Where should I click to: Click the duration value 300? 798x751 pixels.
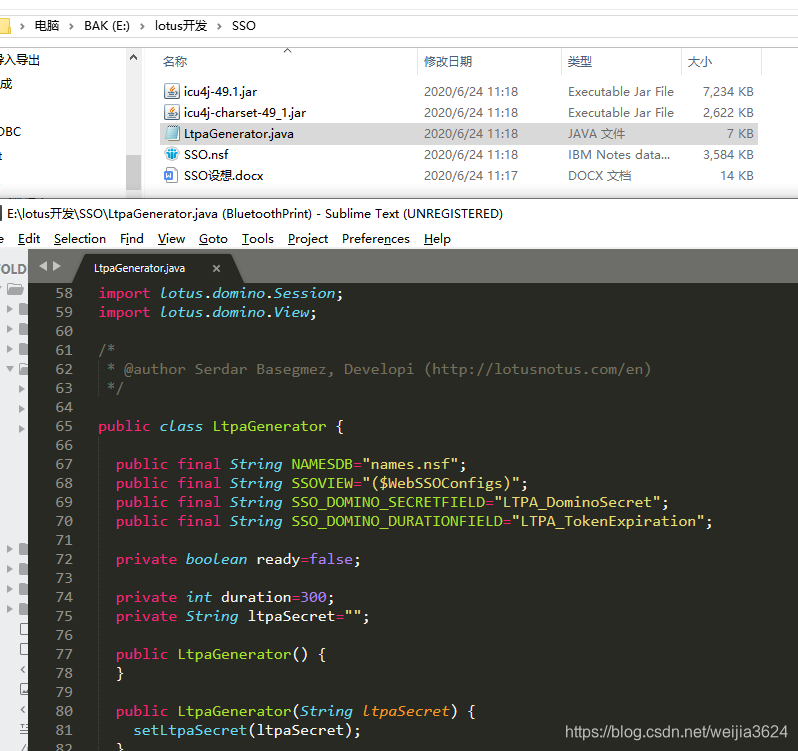pos(314,597)
